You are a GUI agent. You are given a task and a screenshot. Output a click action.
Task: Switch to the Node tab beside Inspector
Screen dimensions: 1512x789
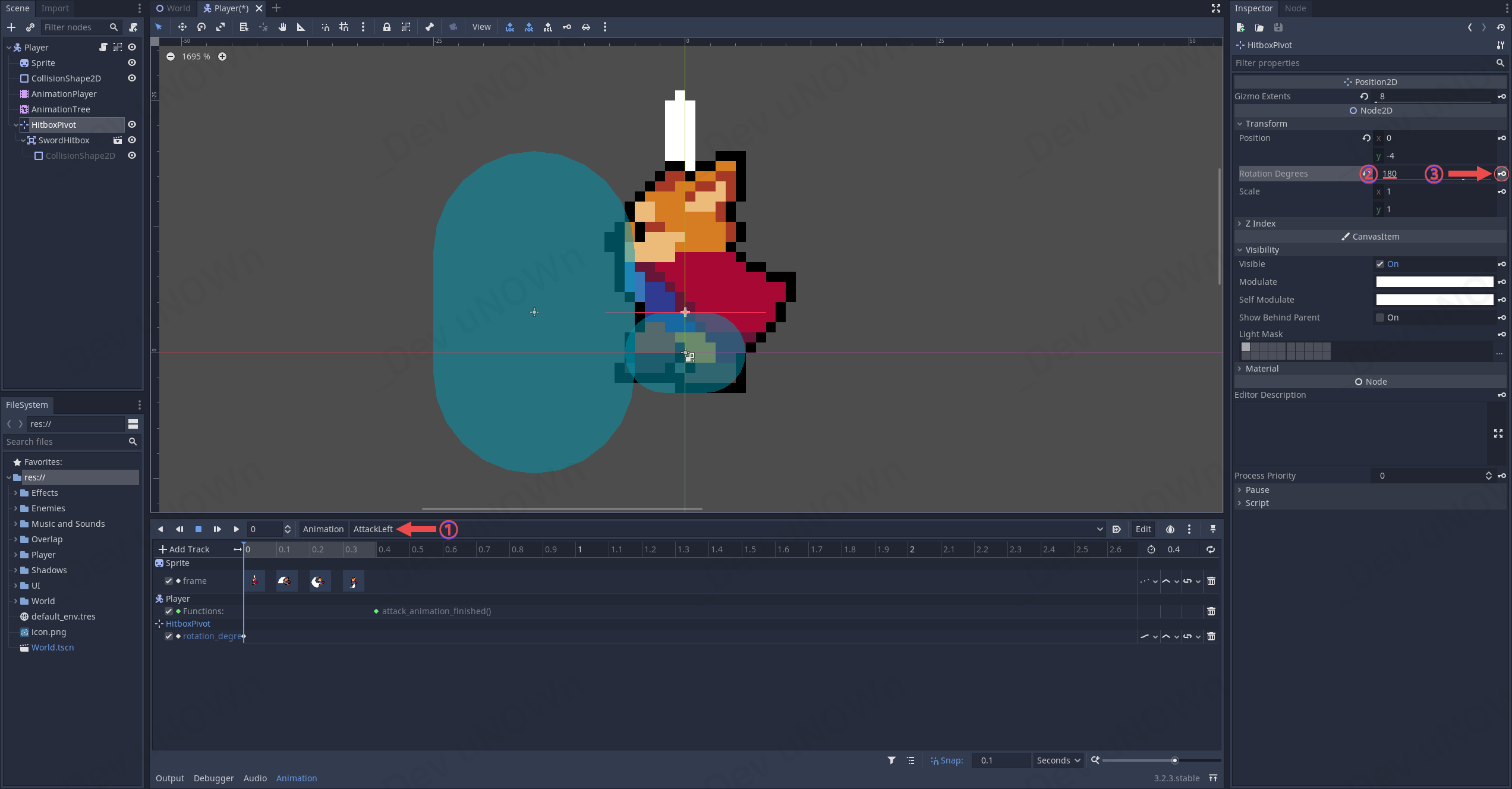1295,8
